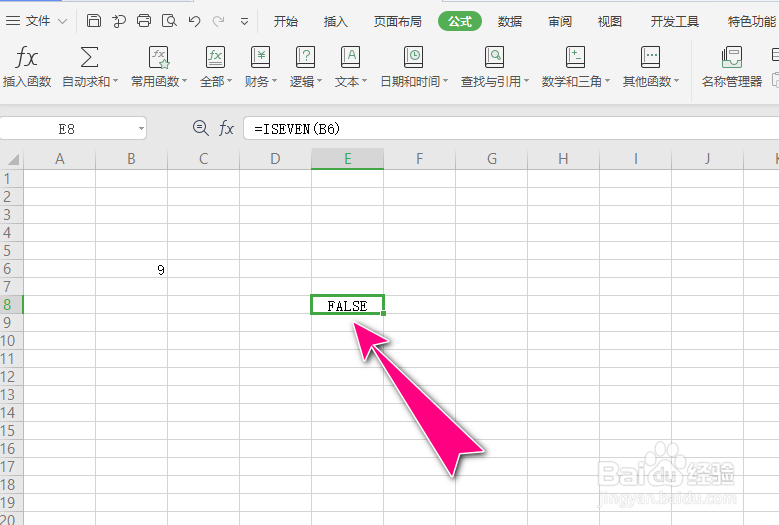Select row 8 header
Screen dimensions: 779x525
coord(11,304)
